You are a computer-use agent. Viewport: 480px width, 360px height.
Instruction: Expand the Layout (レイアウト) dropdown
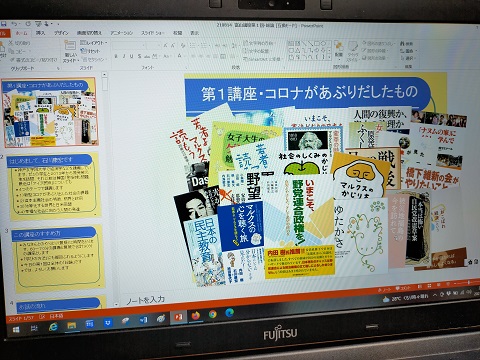(x=94, y=43)
